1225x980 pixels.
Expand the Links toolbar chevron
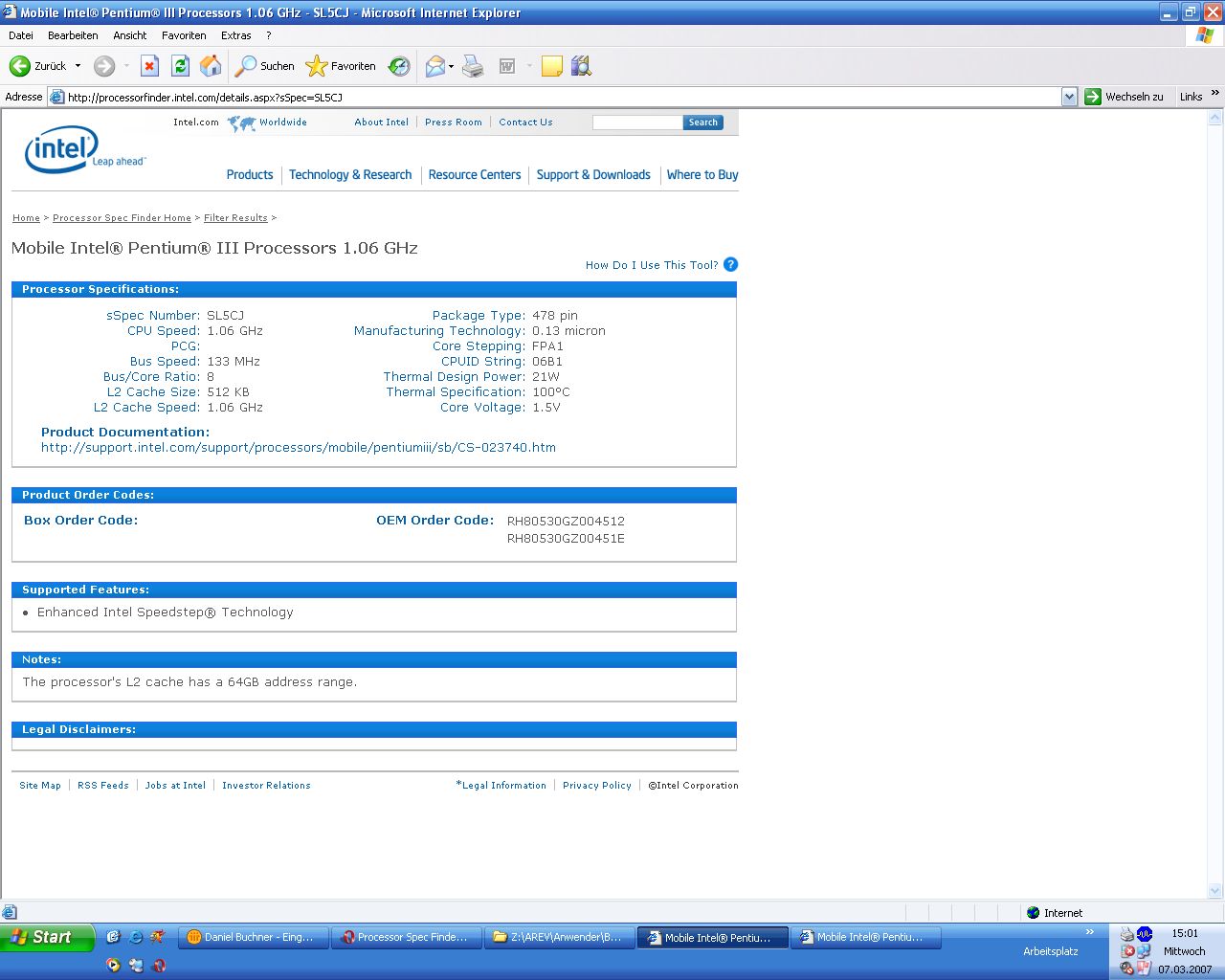click(x=1215, y=94)
